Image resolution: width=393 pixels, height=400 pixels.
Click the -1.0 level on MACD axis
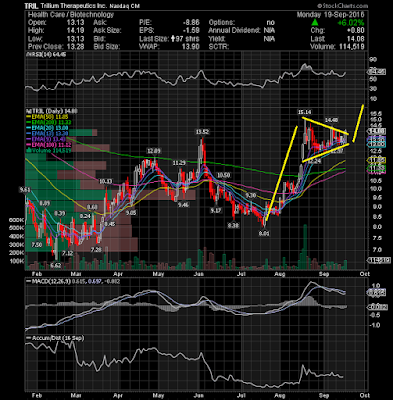coord(376,325)
